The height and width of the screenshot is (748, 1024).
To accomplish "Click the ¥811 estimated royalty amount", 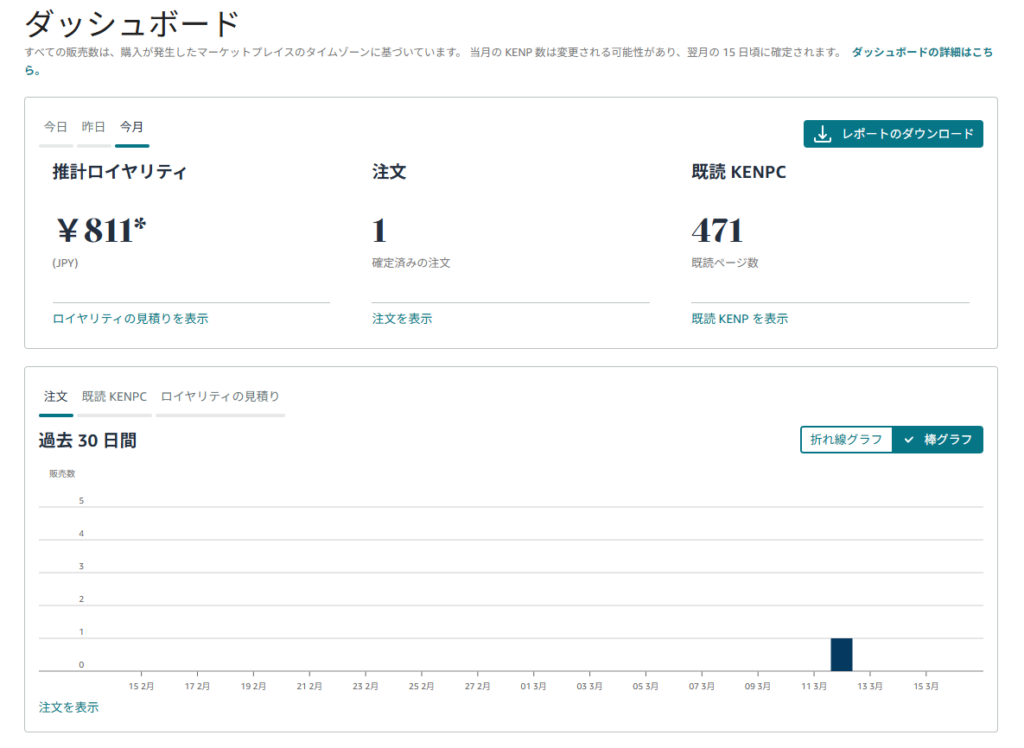I will point(100,231).
